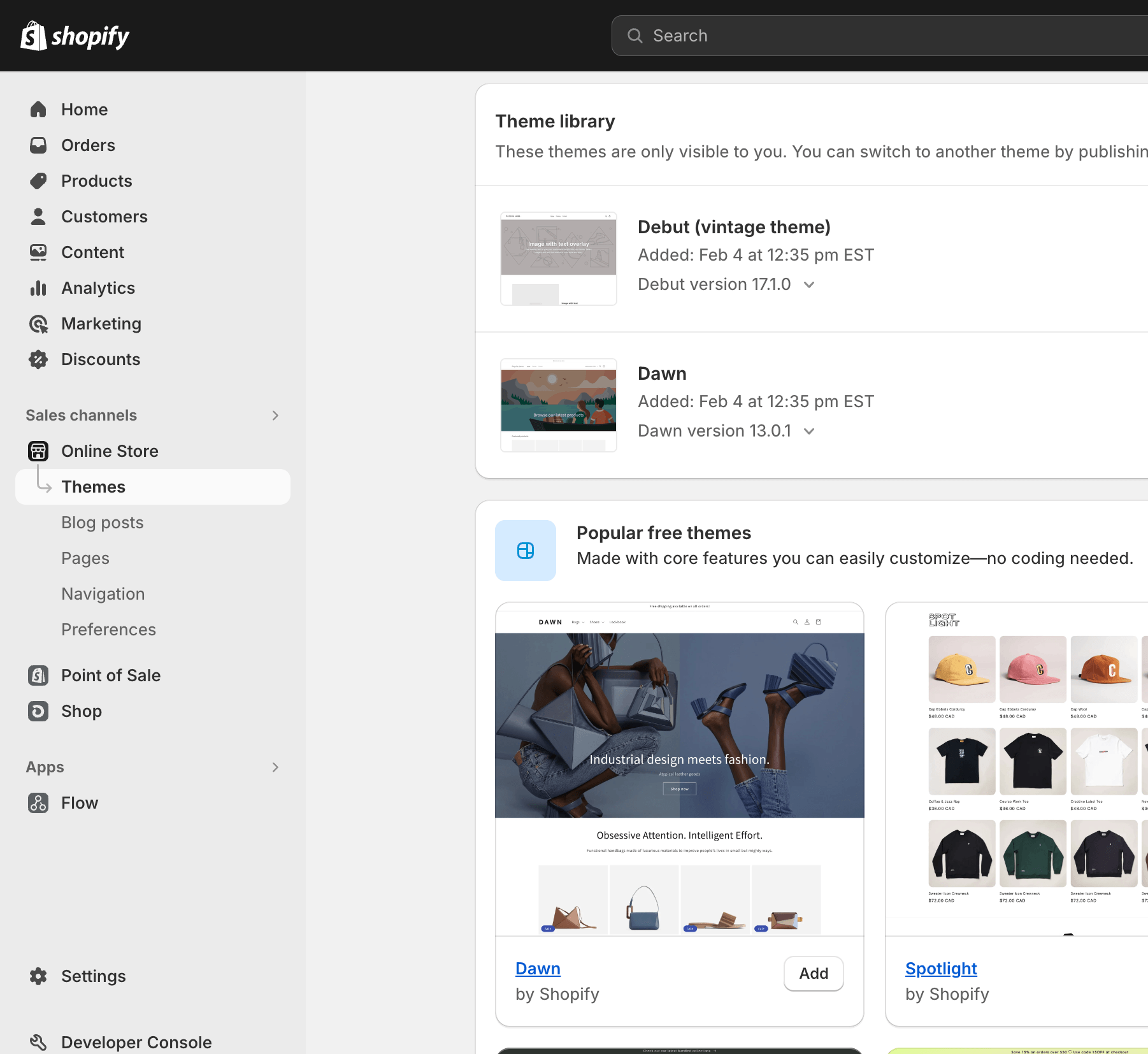The image size is (1148, 1054).
Task: Go to Blog posts in sidebar
Action: click(103, 523)
